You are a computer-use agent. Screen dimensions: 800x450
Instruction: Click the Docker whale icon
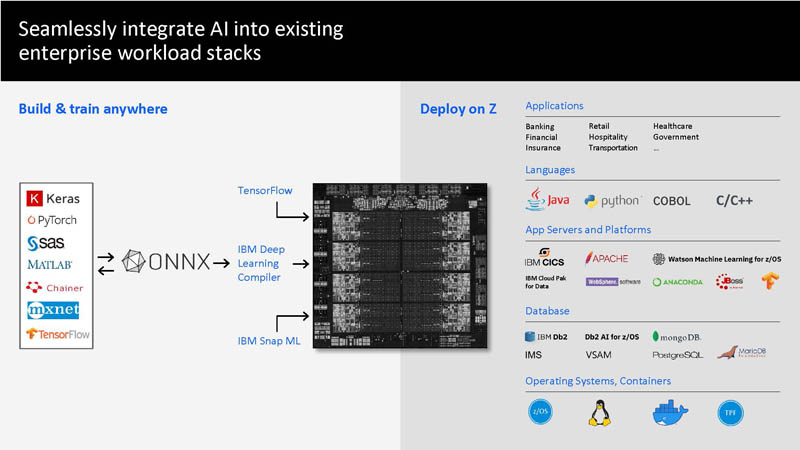(670, 413)
